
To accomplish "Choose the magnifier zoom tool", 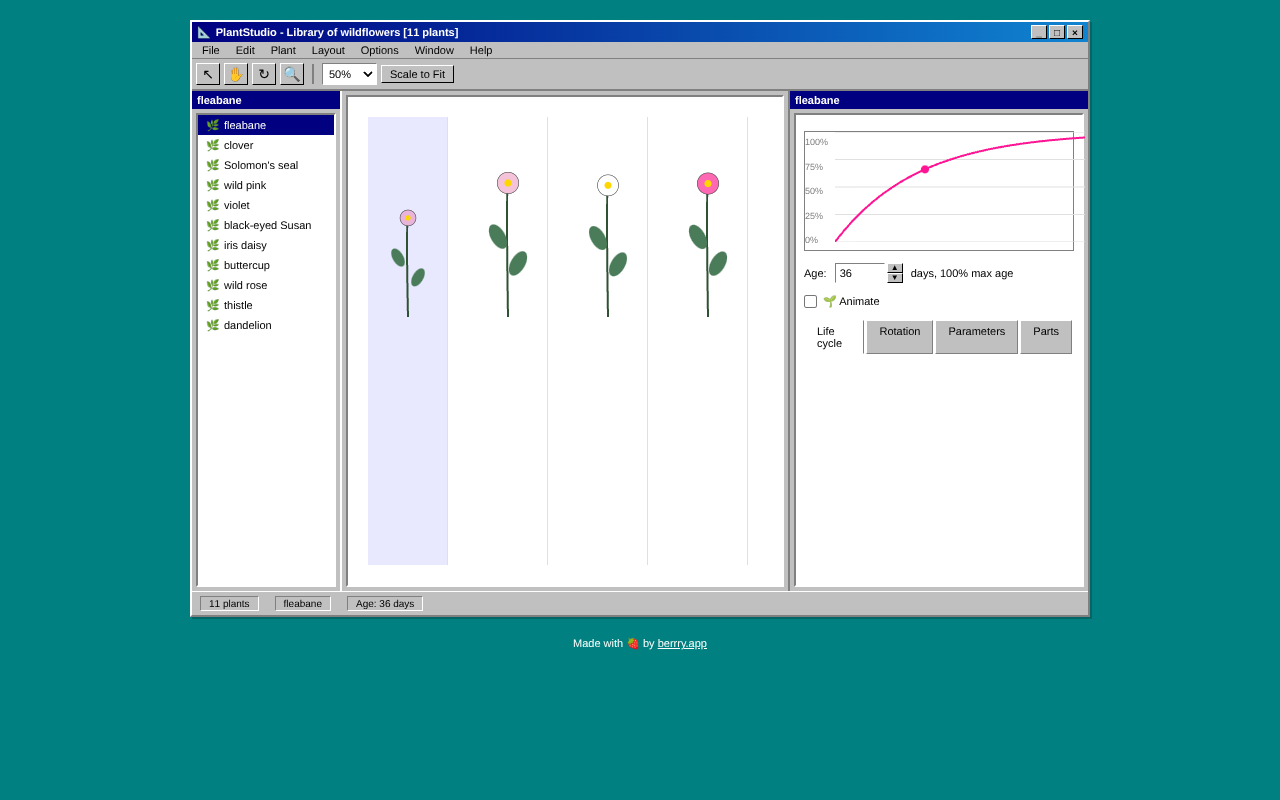I will point(291,73).
